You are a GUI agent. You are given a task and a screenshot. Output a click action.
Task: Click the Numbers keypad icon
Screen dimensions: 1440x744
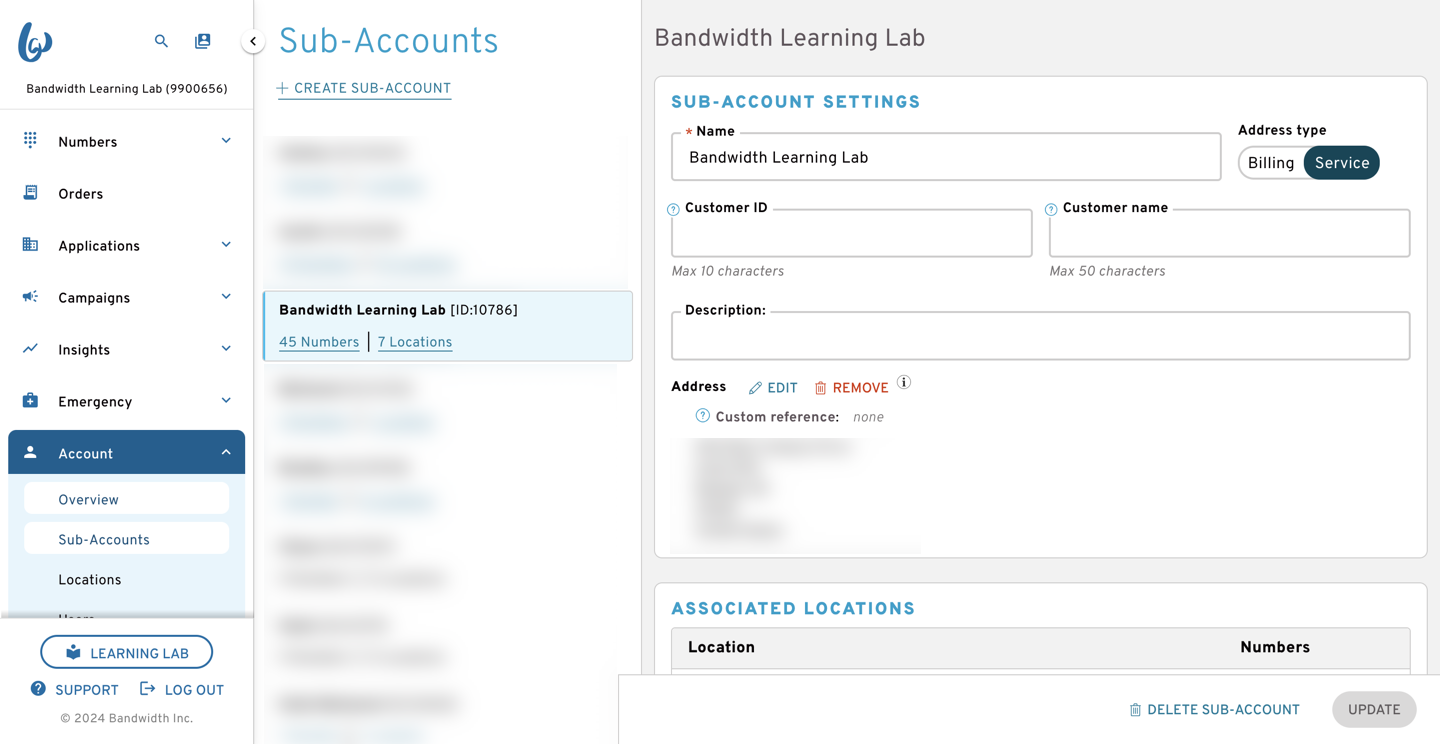click(30, 141)
